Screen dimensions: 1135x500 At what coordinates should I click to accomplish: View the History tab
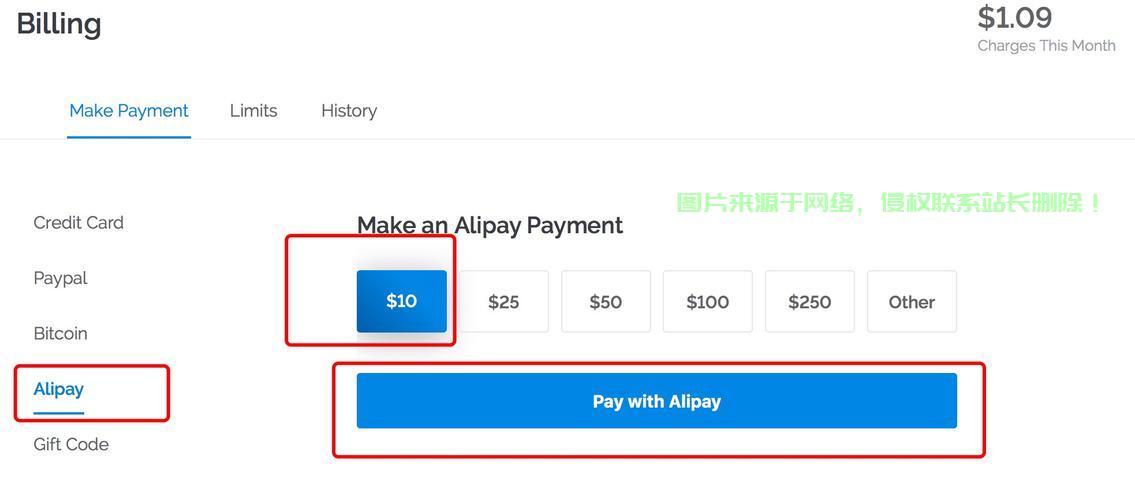point(349,111)
